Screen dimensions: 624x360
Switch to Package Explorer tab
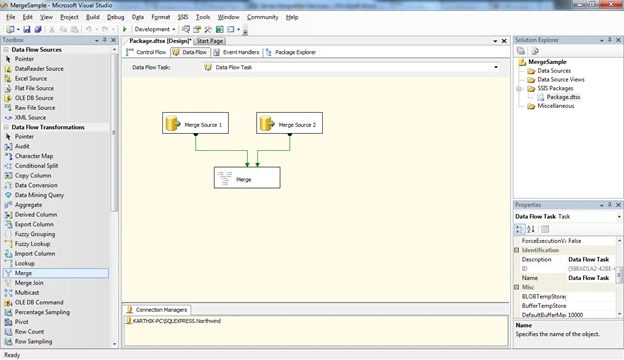coord(291,52)
